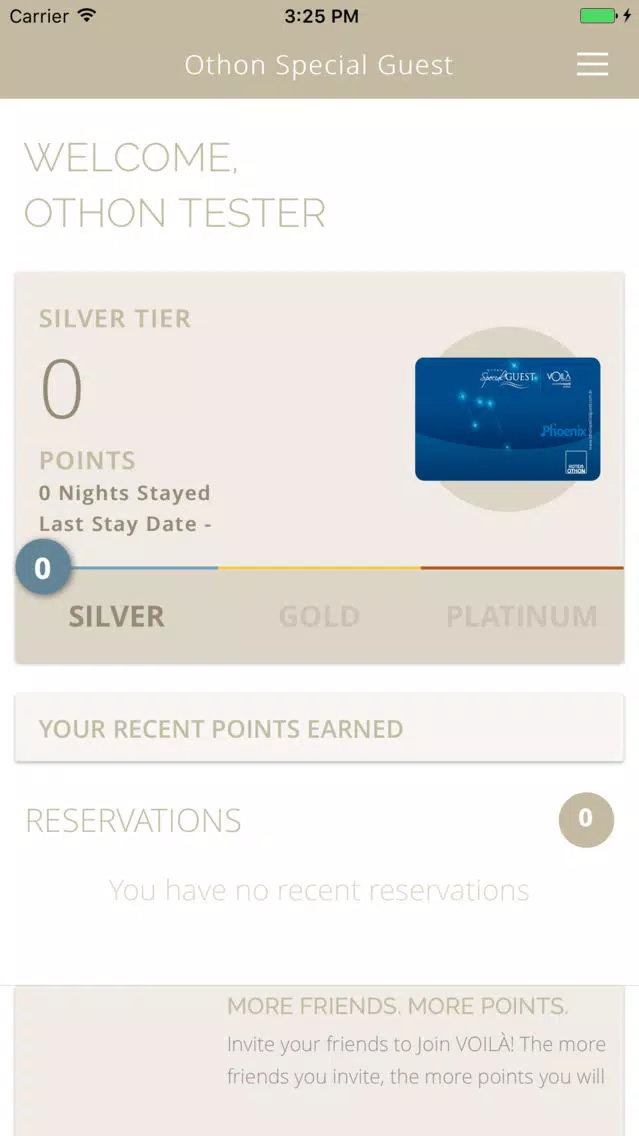Viewport: 639px width, 1136px height.
Task: Open the hamburger menu
Action: [592, 65]
